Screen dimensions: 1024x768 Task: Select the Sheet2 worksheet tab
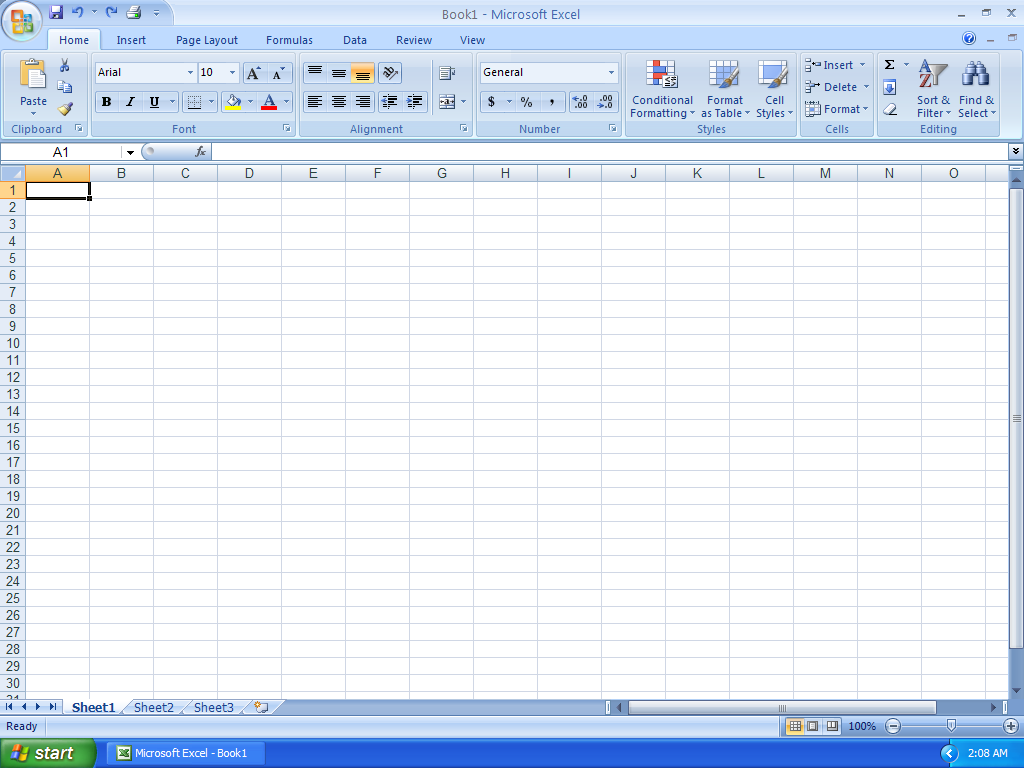point(152,707)
